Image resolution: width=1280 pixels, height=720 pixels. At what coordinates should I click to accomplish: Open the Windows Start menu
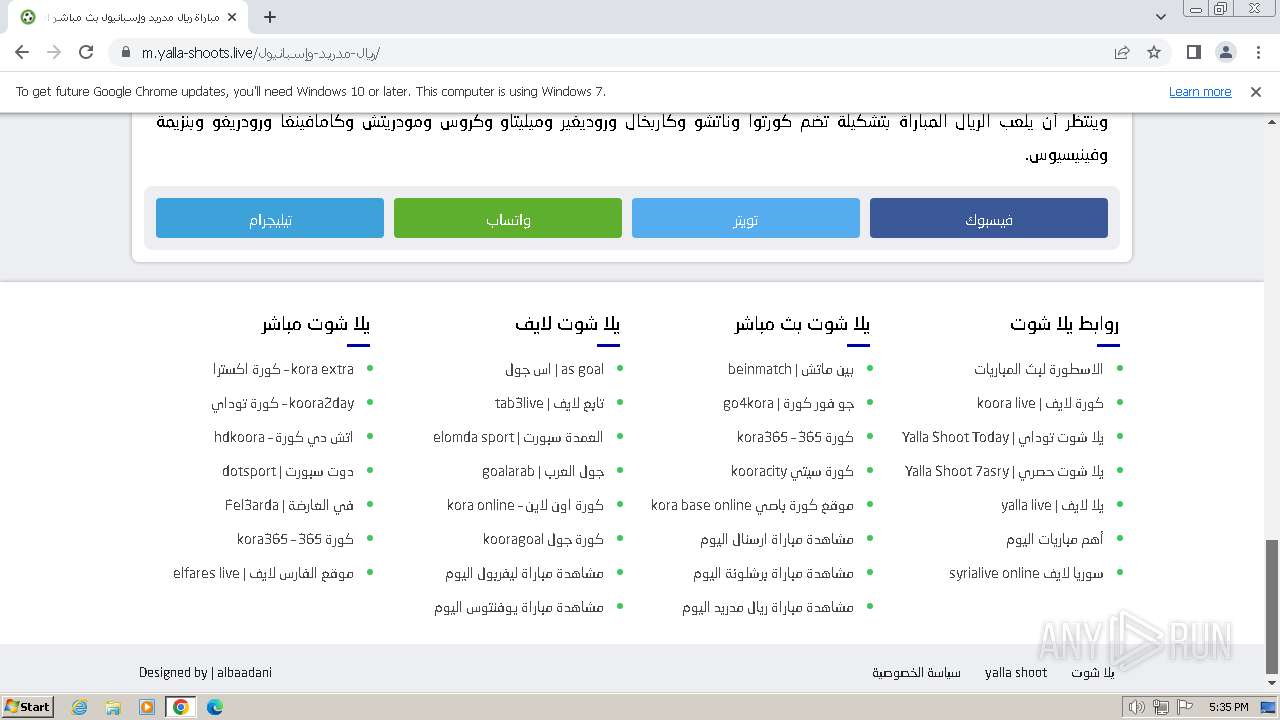pos(28,707)
